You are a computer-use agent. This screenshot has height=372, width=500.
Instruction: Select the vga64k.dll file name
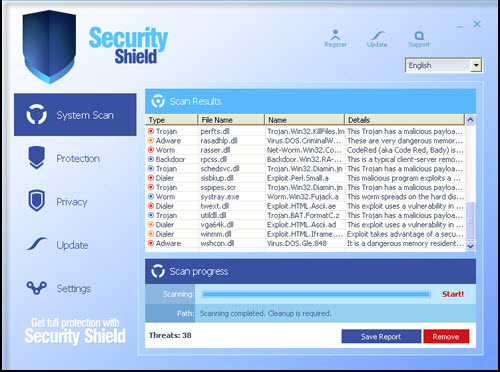[x=217, y=225]
